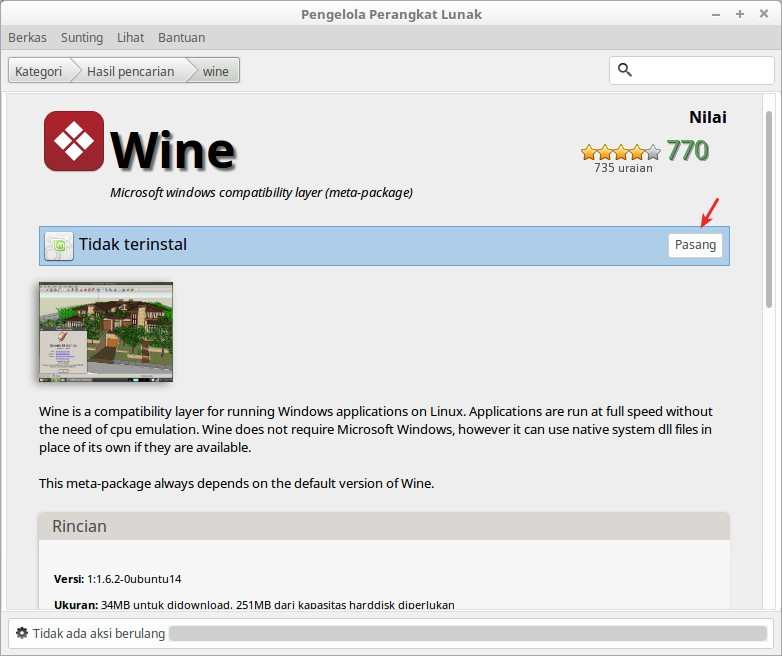Viewport: 782px width, 656px height.
Task: Click the magnifier icon in search box
Action: (x=624, y=70)
